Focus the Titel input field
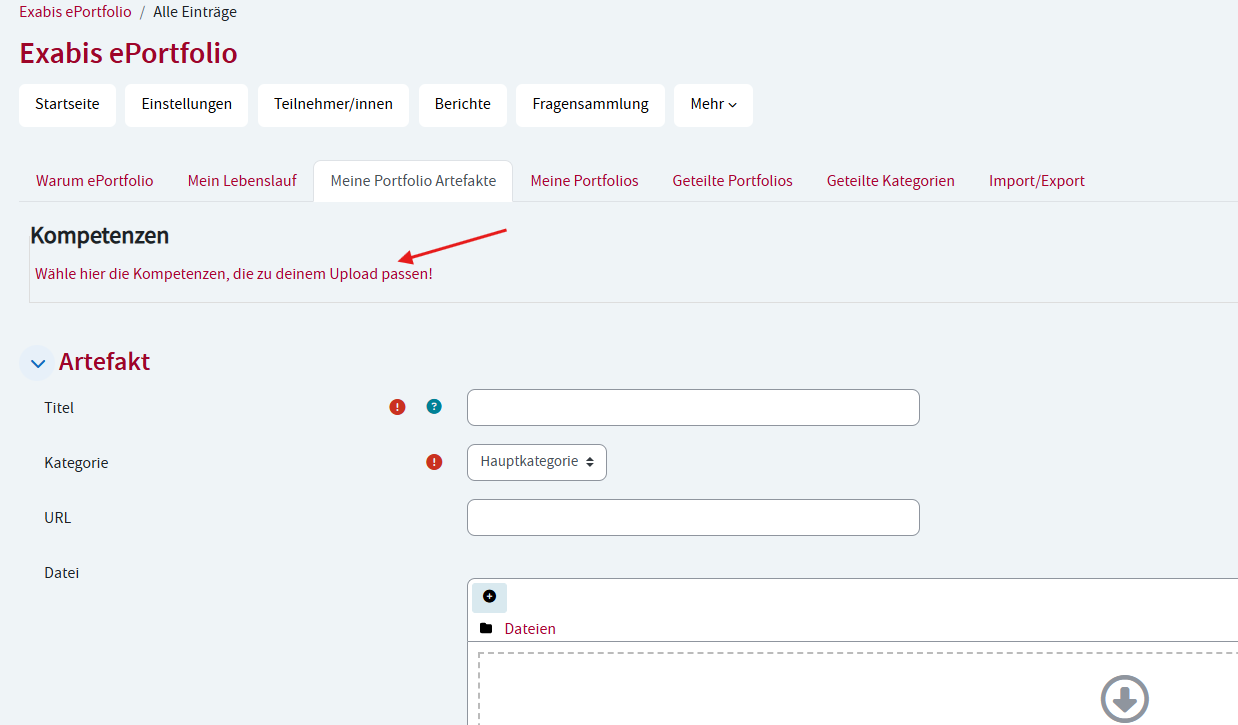The width and height of the screenshot is (1238, 725). [693, 407]
